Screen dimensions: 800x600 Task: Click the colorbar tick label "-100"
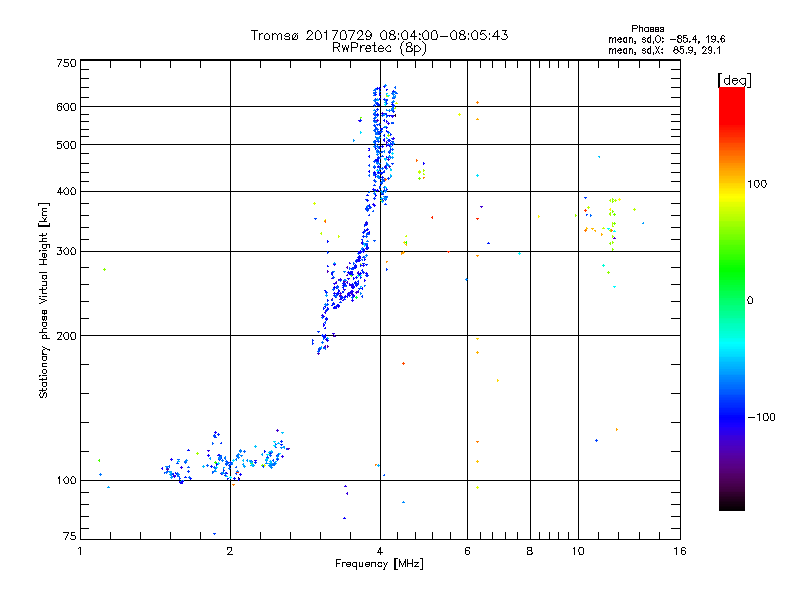click(x=761, y=417)
